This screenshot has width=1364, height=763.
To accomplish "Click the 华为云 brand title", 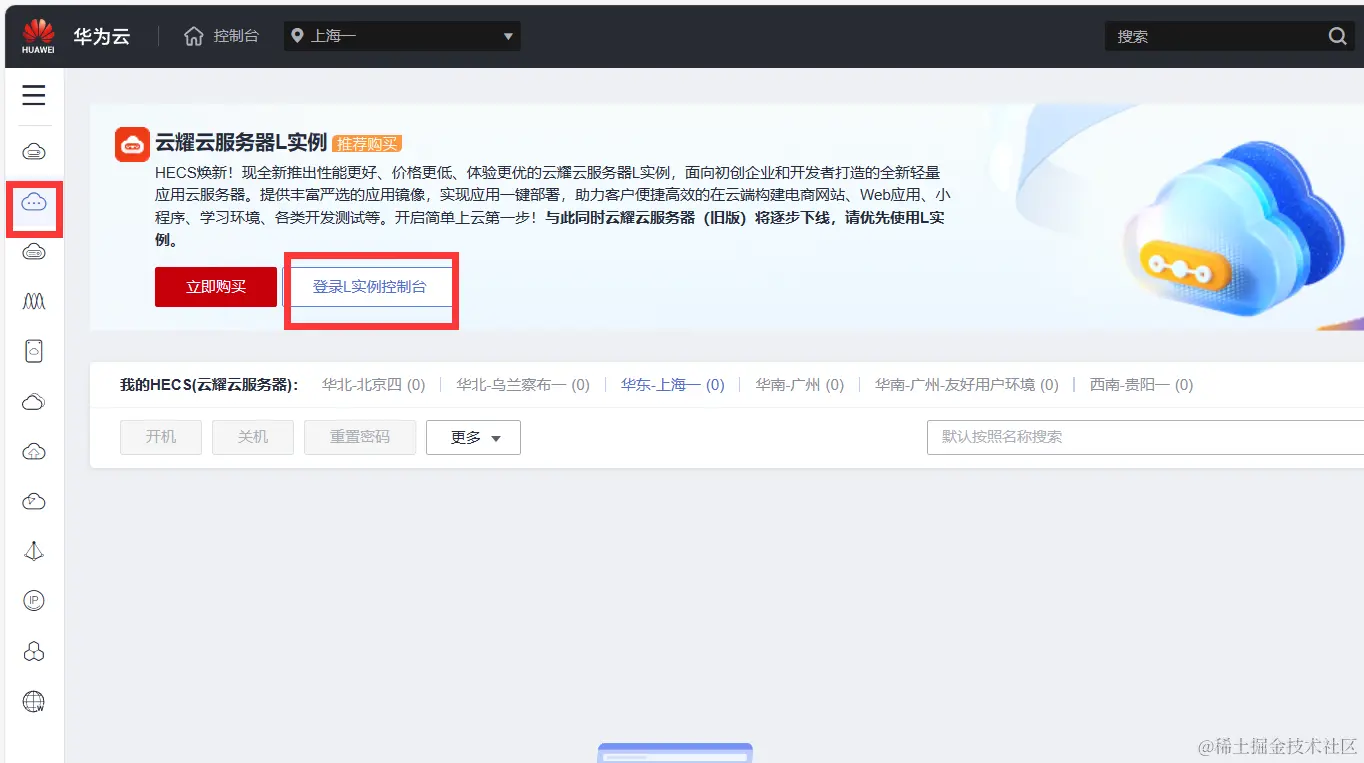I will click(102, 36).
